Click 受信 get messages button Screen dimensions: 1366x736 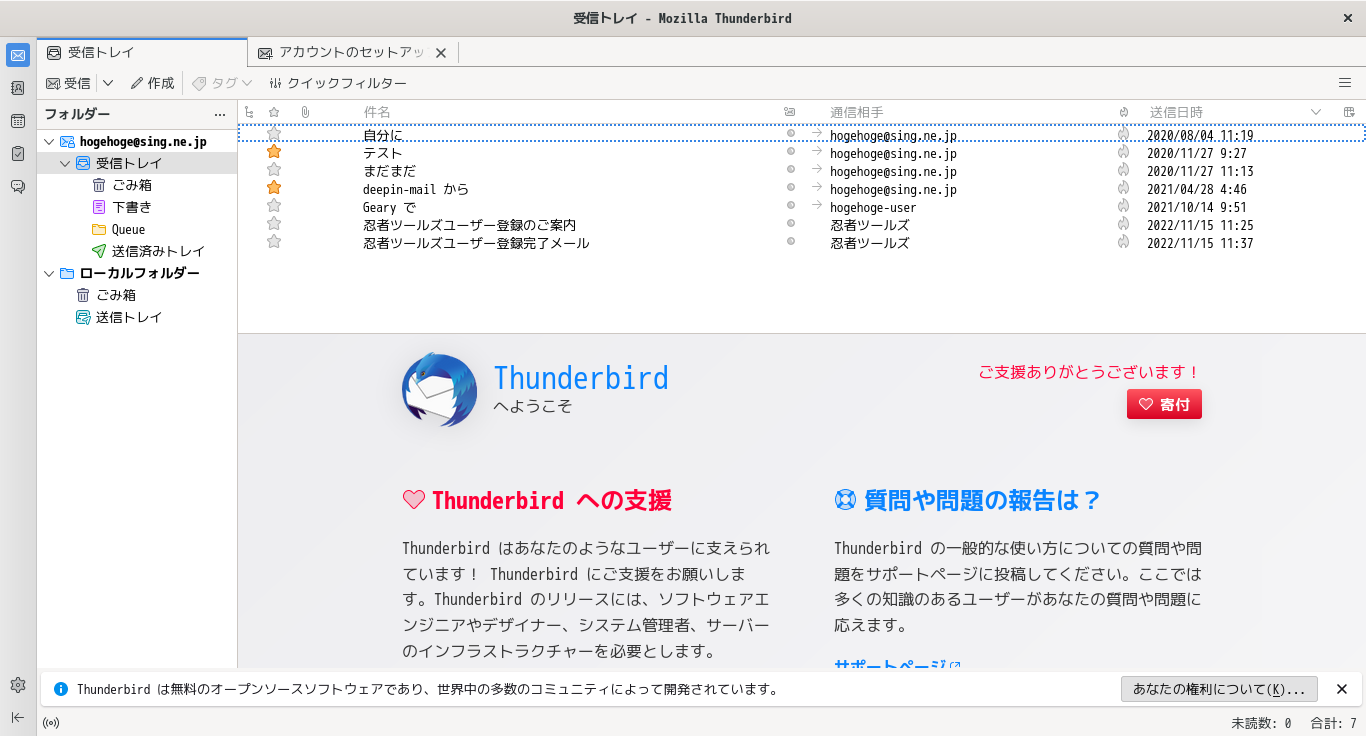pos(68,83)
